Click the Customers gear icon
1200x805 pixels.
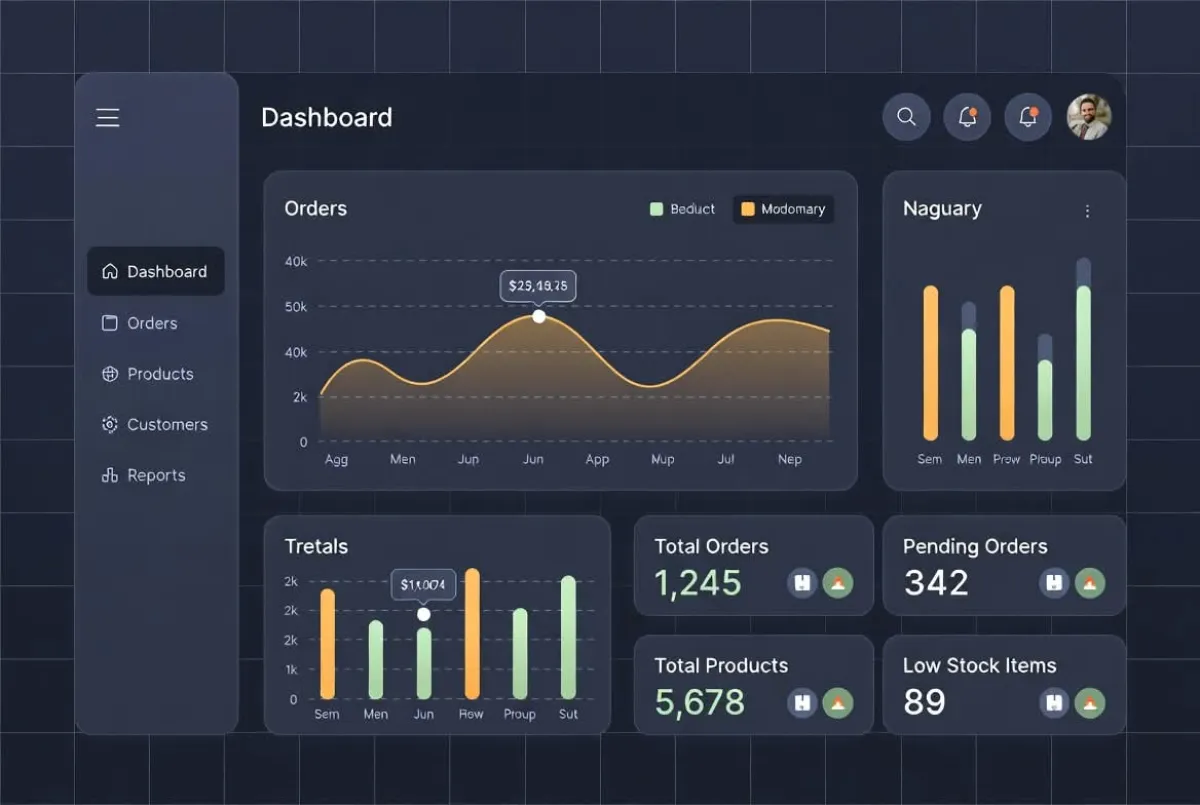tap(110, 424)
